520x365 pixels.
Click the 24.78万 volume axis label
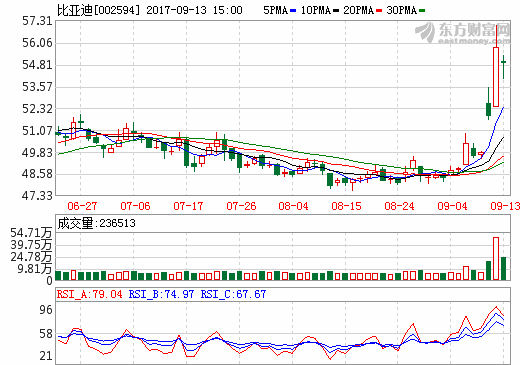31,257
